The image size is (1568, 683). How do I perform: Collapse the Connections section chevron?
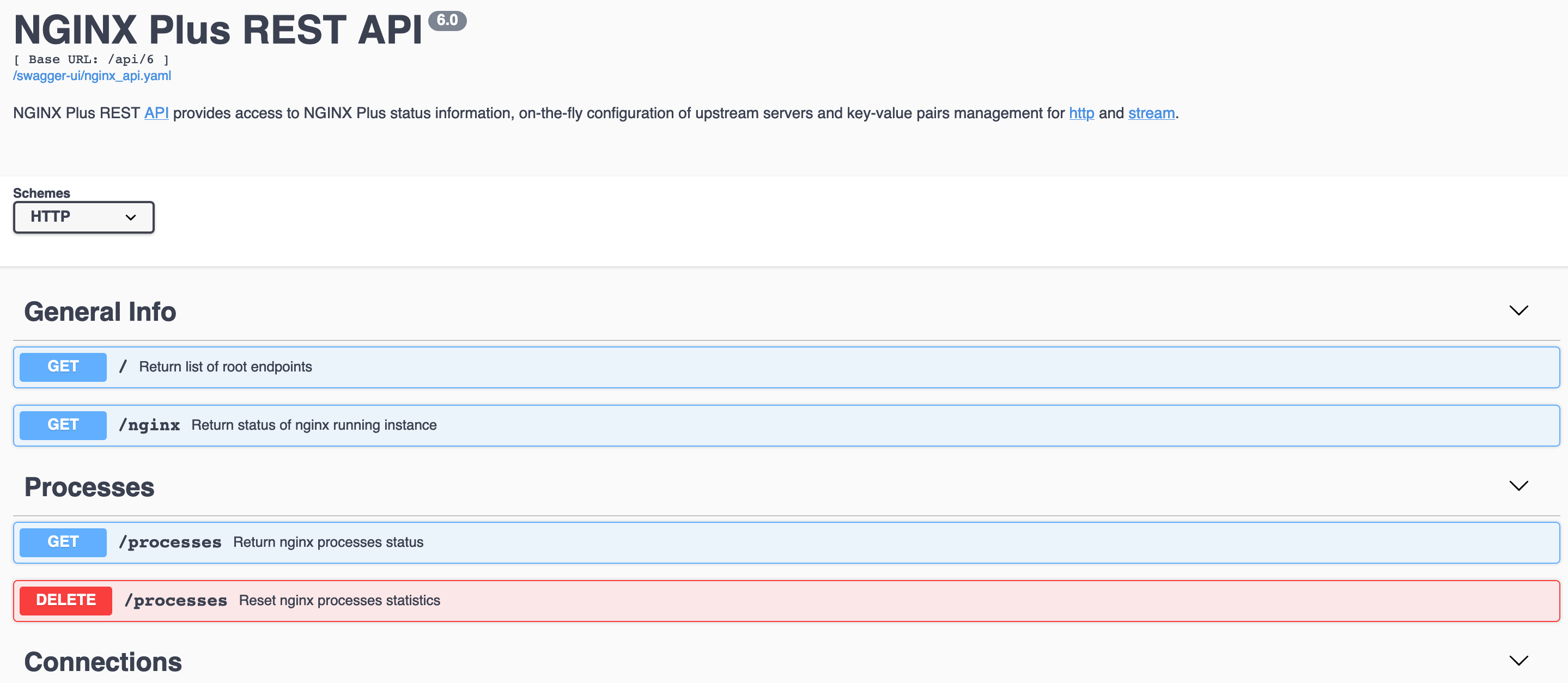coord(1519,661)
